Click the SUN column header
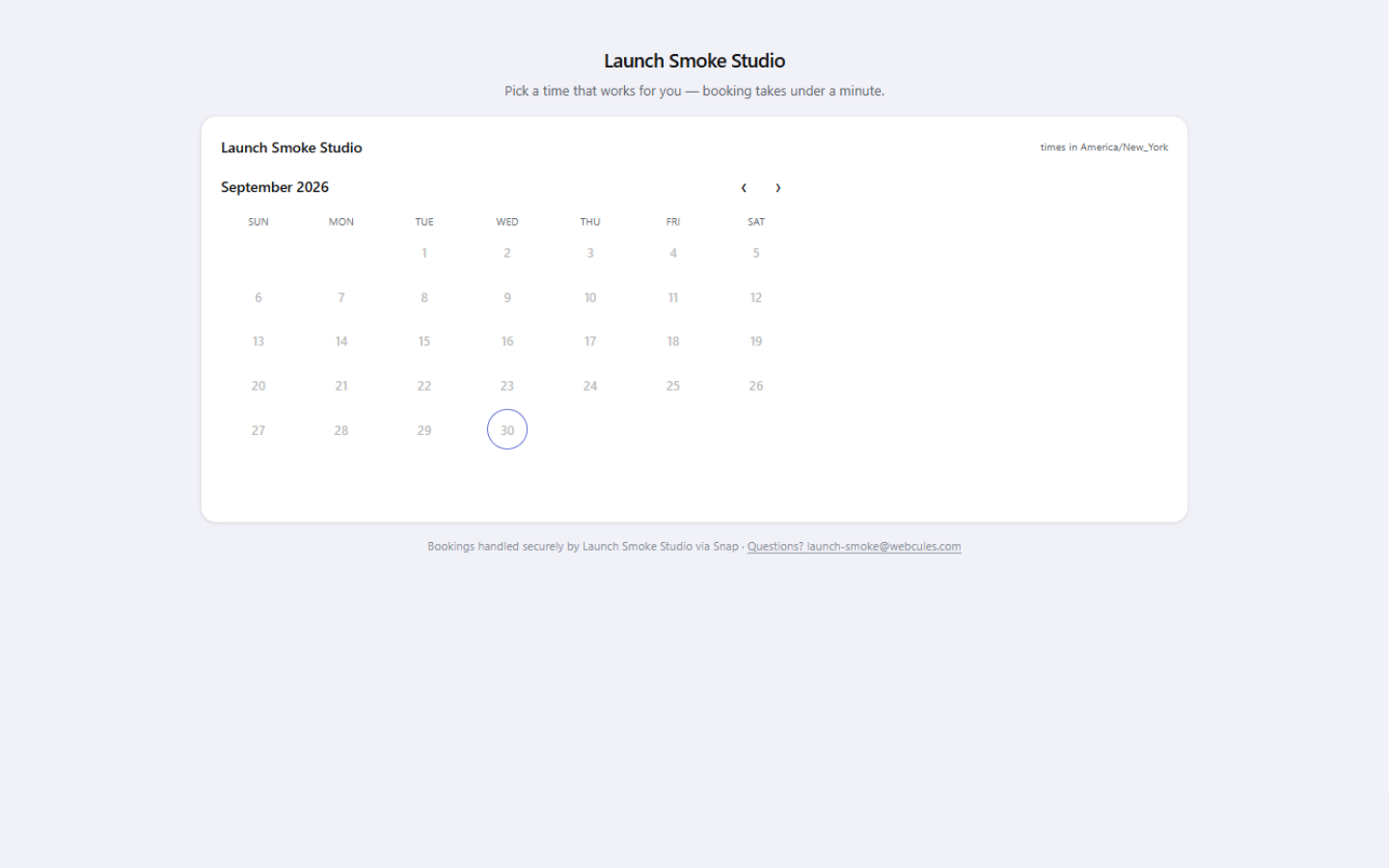This screenshot has height=868, width=1389. [259, 222]
